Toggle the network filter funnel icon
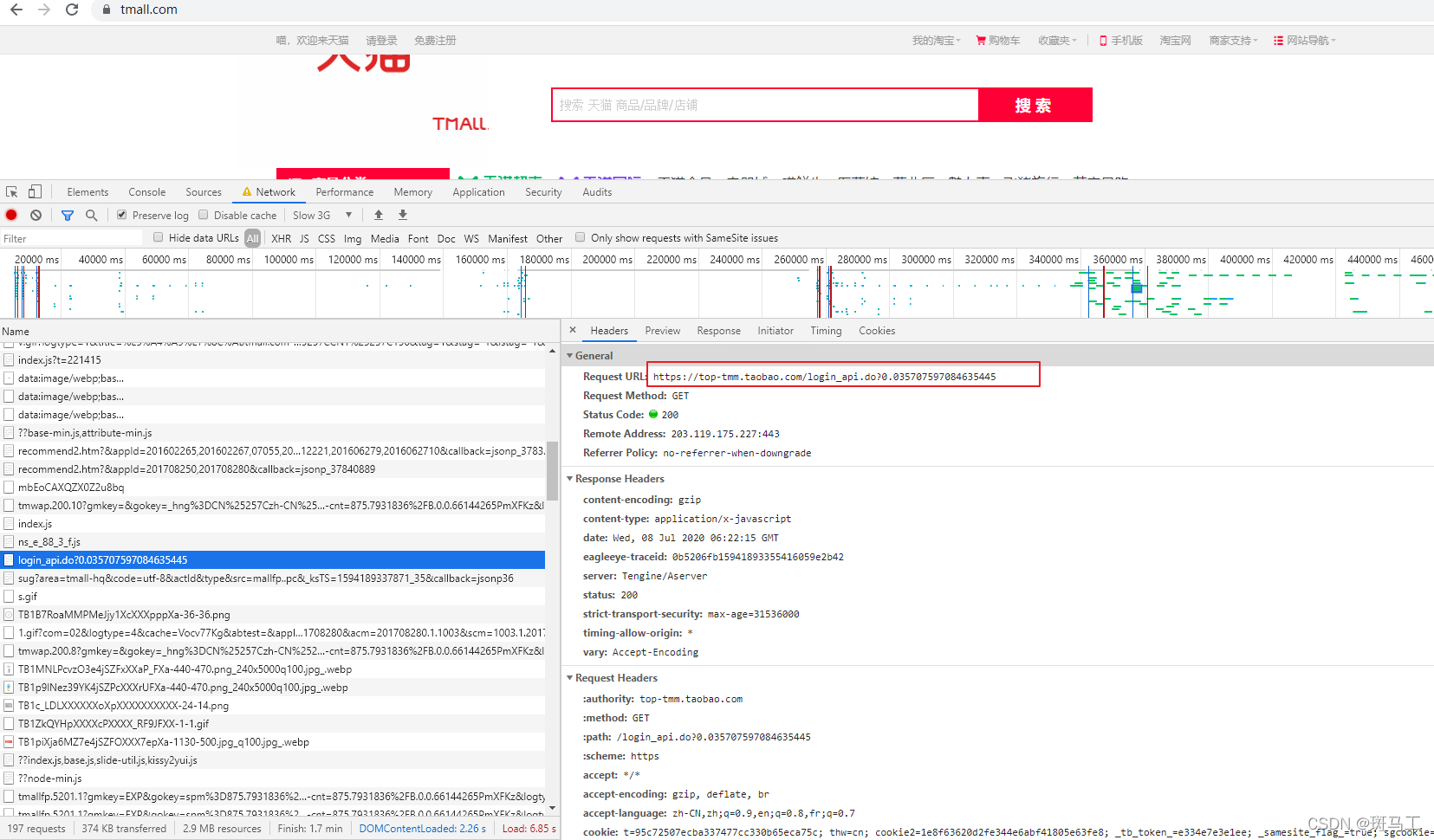Screen dimensions: 1434x840 [x=68, y=215]
